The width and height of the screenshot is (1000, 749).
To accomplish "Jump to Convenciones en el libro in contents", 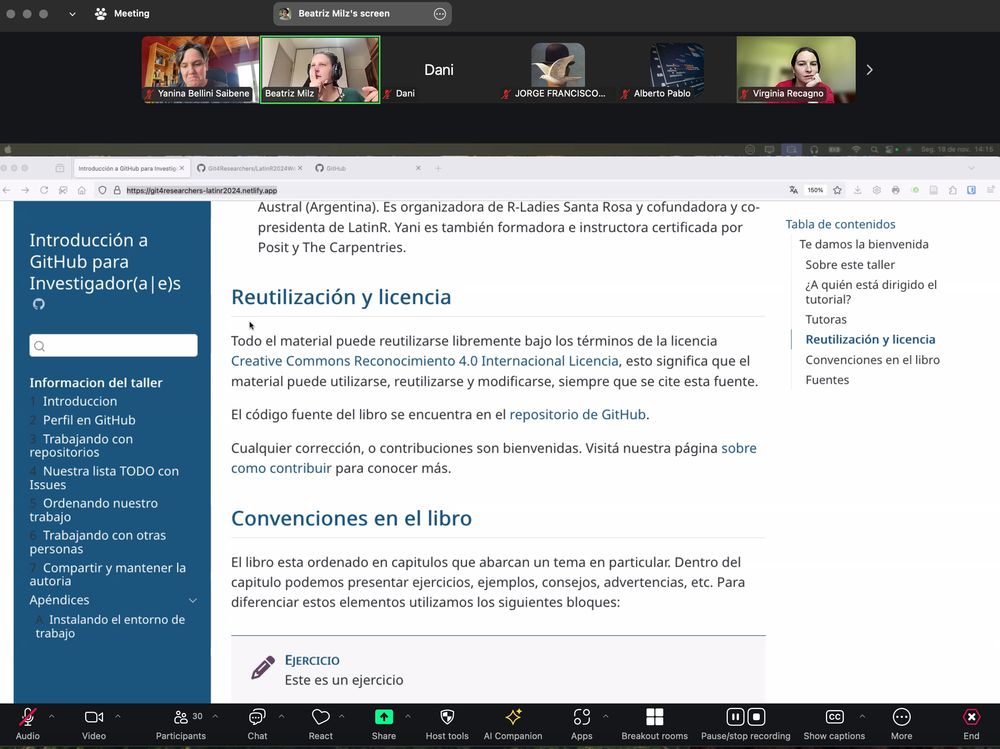I will (872, 360).
